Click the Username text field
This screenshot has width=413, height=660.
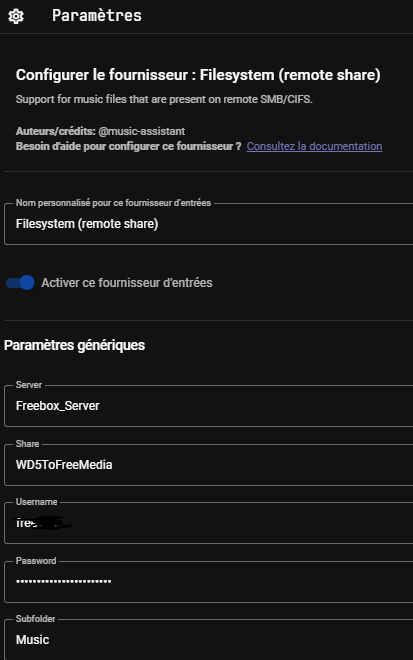click(208, 523)
